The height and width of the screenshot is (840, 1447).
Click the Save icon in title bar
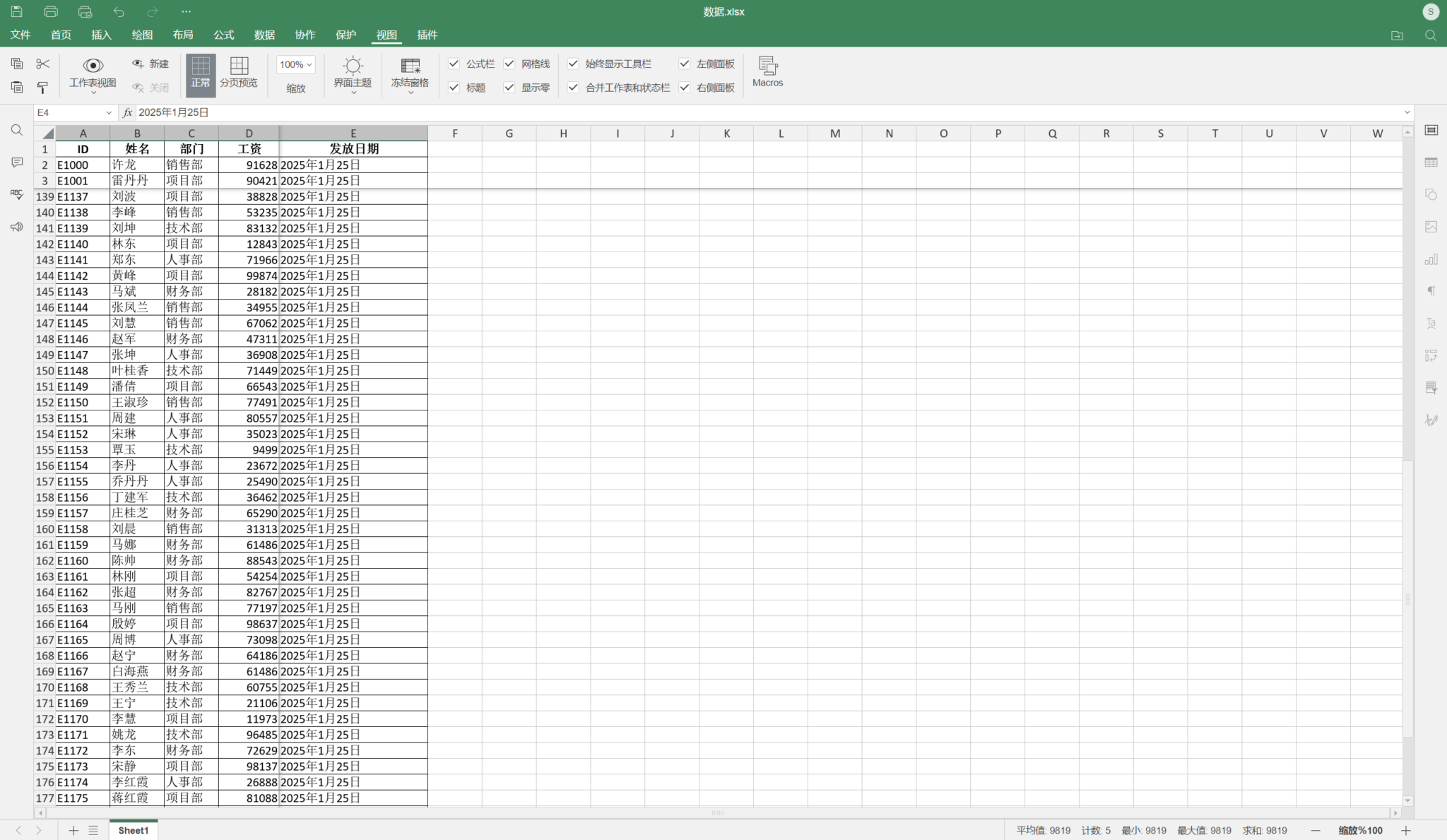(x=17, y=11)
